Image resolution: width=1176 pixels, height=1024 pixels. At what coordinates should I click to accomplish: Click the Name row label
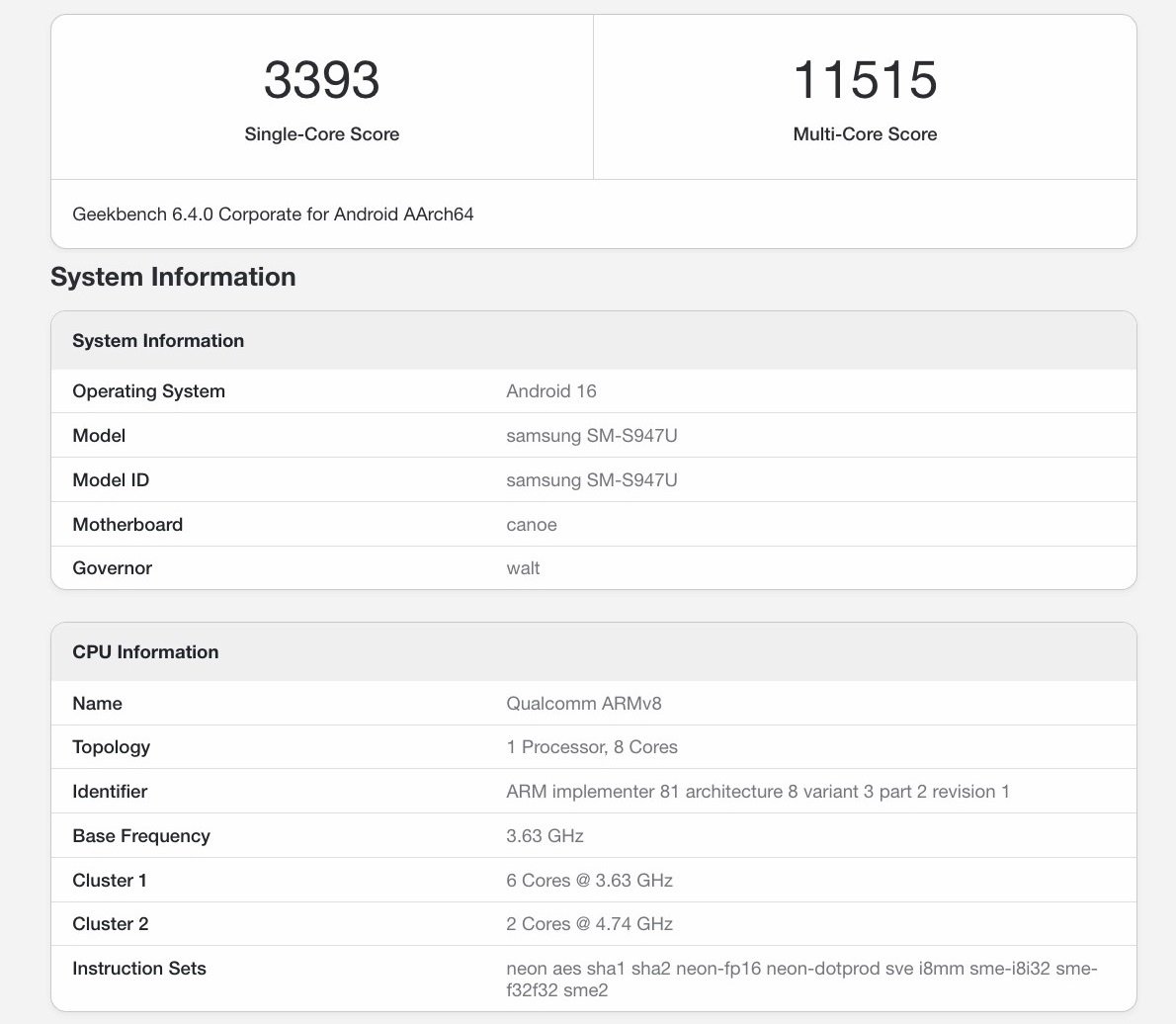coord(98,704)
